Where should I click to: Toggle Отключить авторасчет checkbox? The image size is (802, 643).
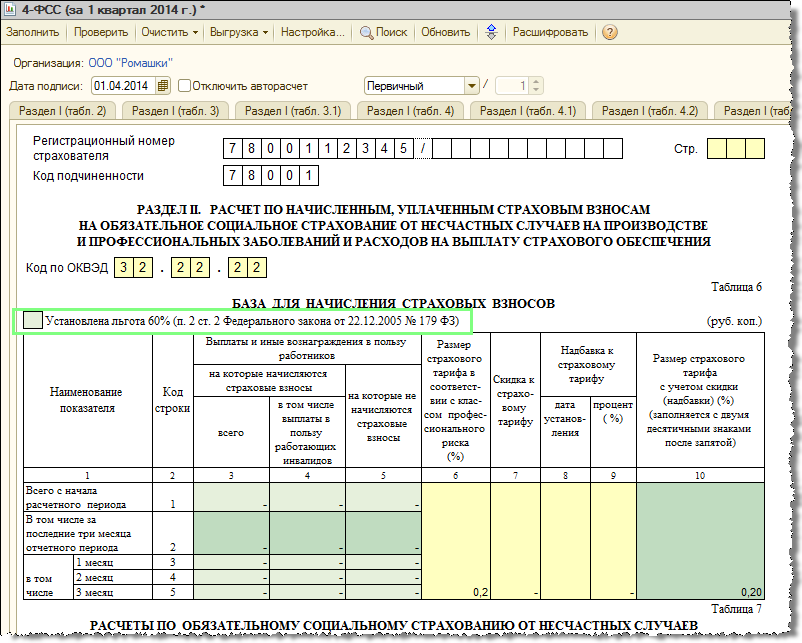(184, 85)
